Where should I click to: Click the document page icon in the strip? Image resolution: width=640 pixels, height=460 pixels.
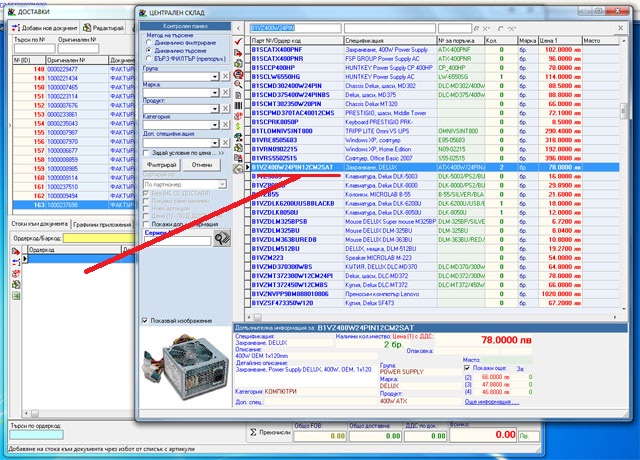[x=238, y=95]
